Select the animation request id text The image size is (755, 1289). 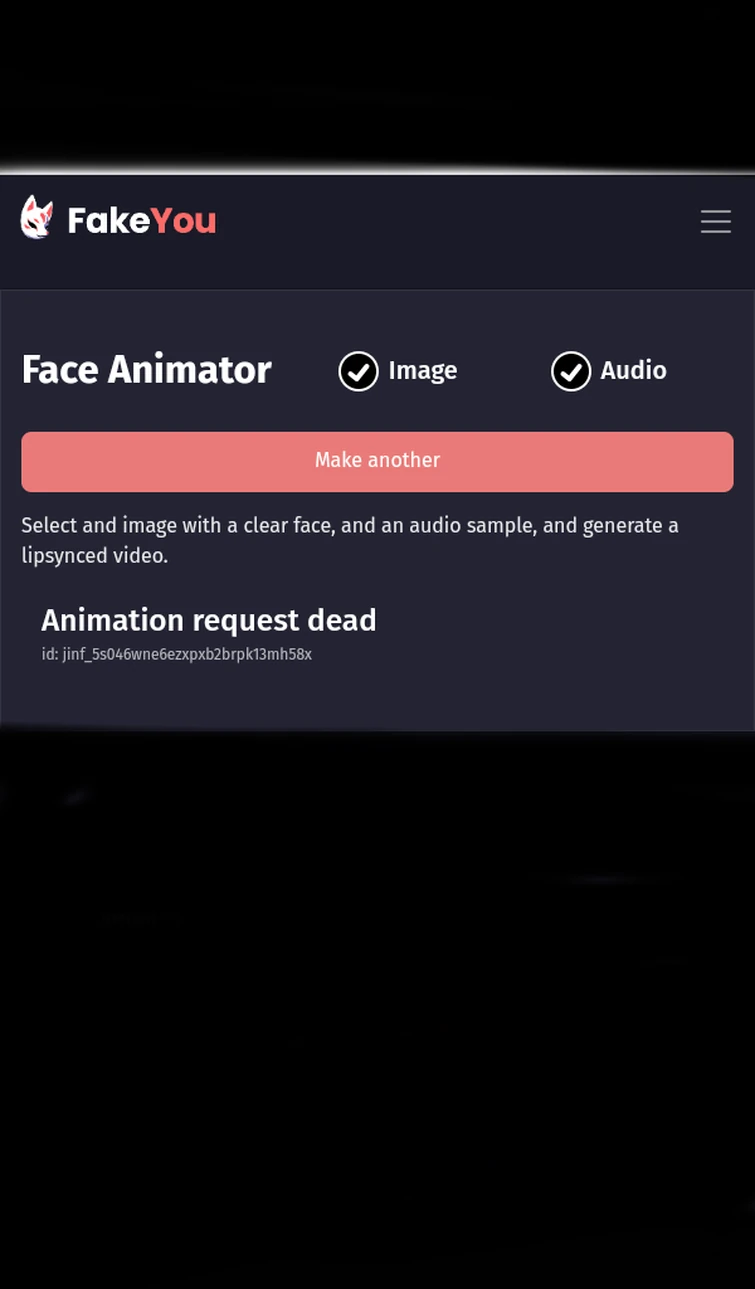pyautogui.click(x=176, y=654)
